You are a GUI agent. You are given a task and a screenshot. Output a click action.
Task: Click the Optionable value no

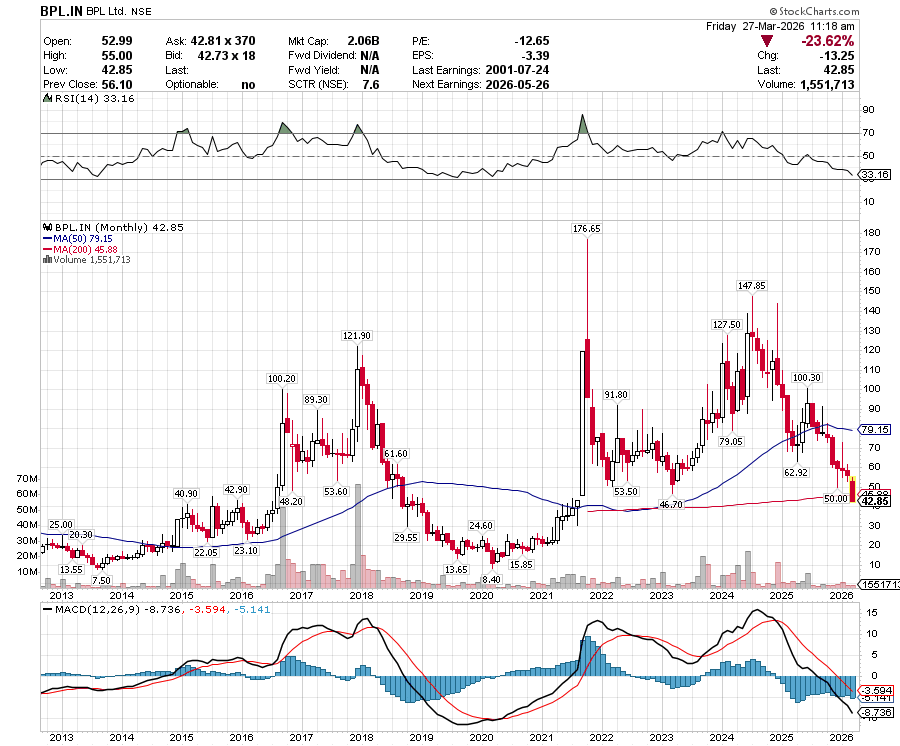[x=248, y=84]
